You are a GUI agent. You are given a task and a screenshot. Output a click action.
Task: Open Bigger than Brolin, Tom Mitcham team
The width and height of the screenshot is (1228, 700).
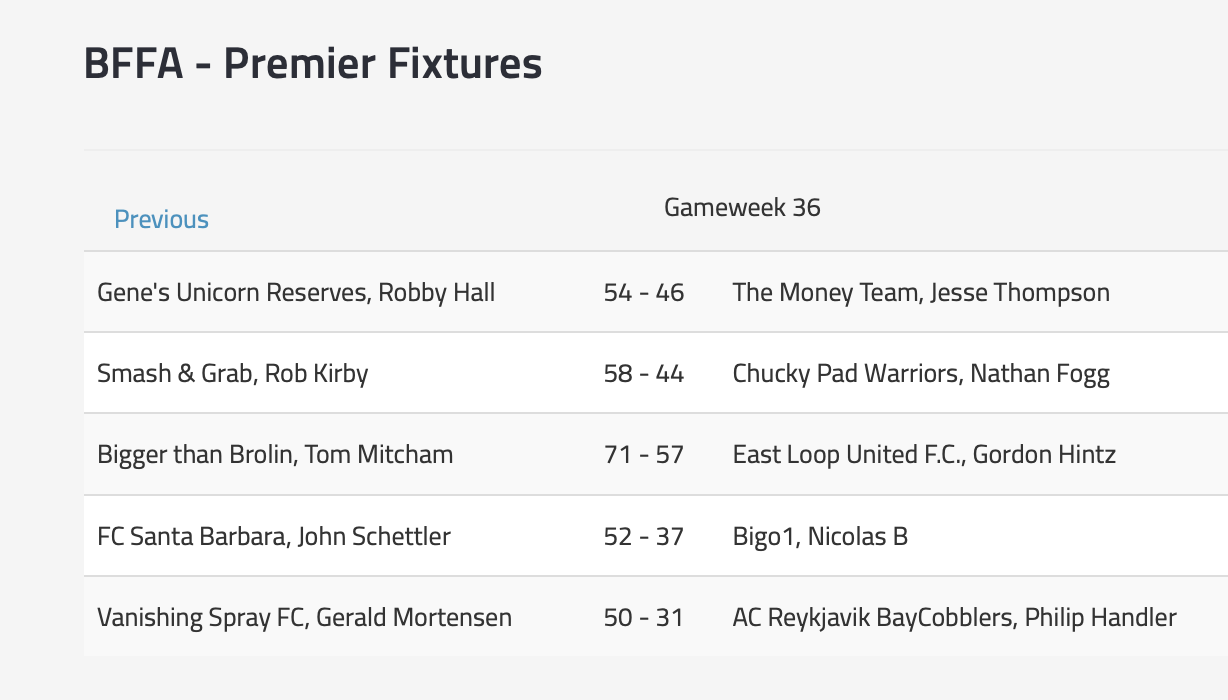pos(275,454)
